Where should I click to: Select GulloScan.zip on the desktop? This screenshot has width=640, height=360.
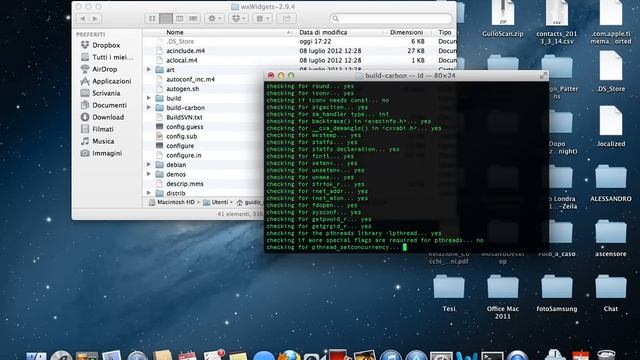coord(502,19)
